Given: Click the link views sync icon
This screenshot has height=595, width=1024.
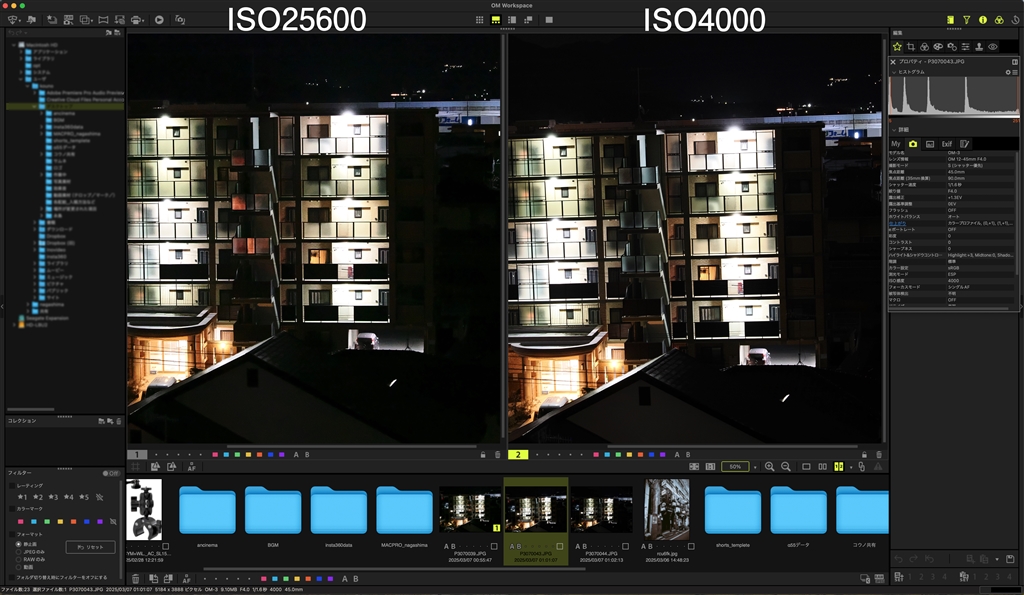Looking at the screenshot, I should (x=861, y=467).
